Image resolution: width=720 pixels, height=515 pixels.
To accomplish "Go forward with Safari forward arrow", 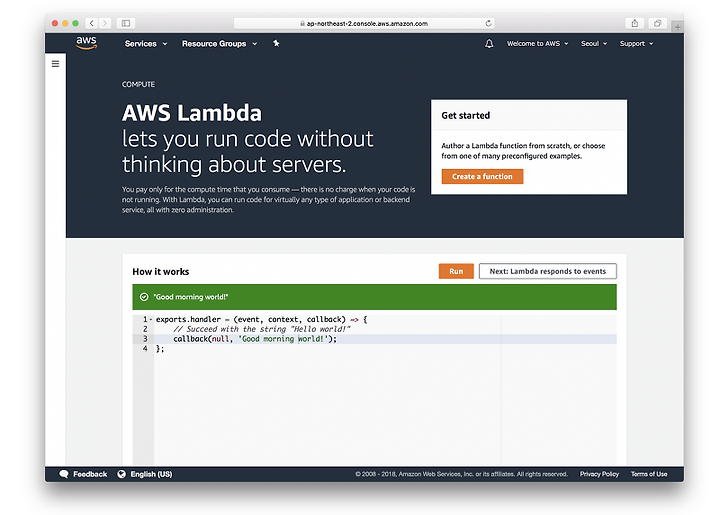I will coord(105,23).
